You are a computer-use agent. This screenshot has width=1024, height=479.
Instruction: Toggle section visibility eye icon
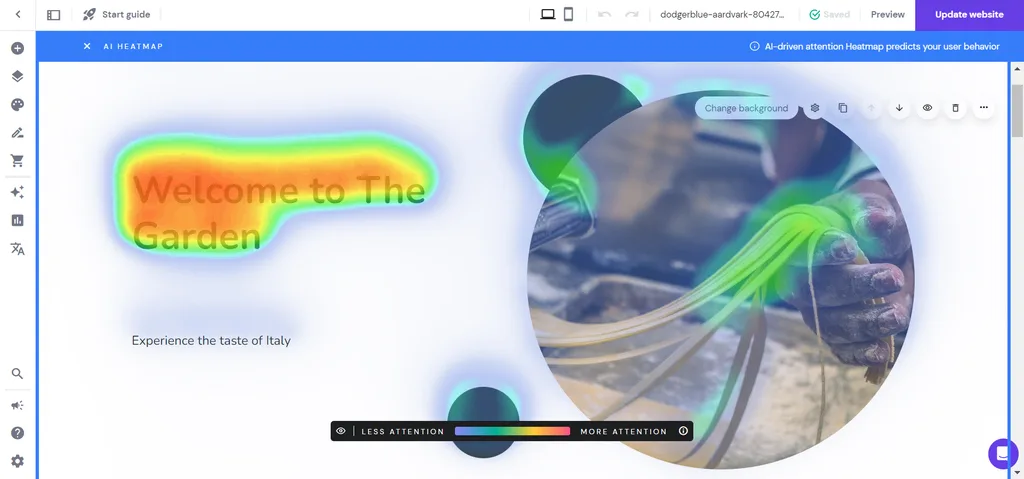927,108
